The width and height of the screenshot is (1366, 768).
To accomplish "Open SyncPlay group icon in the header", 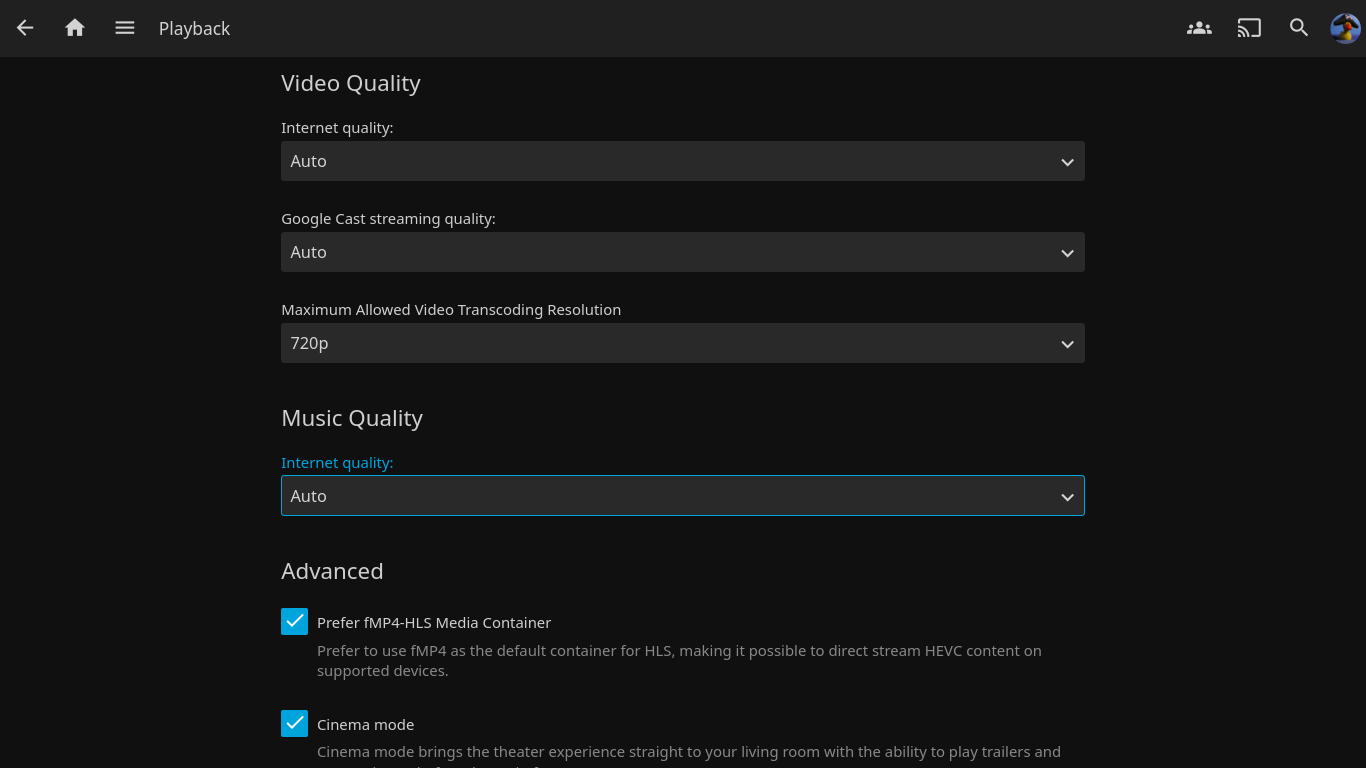I will pos(1199,28).
